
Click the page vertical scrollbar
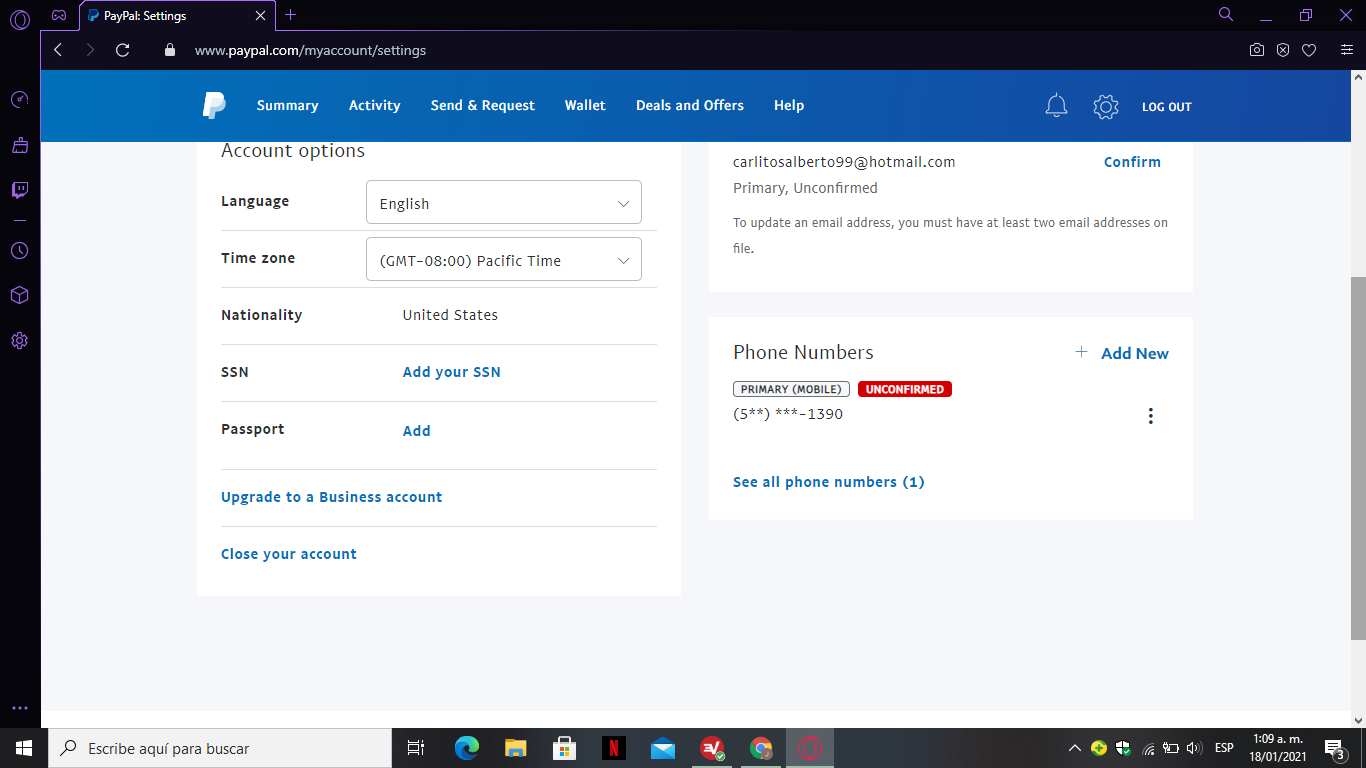click(x=1358, y=458)
